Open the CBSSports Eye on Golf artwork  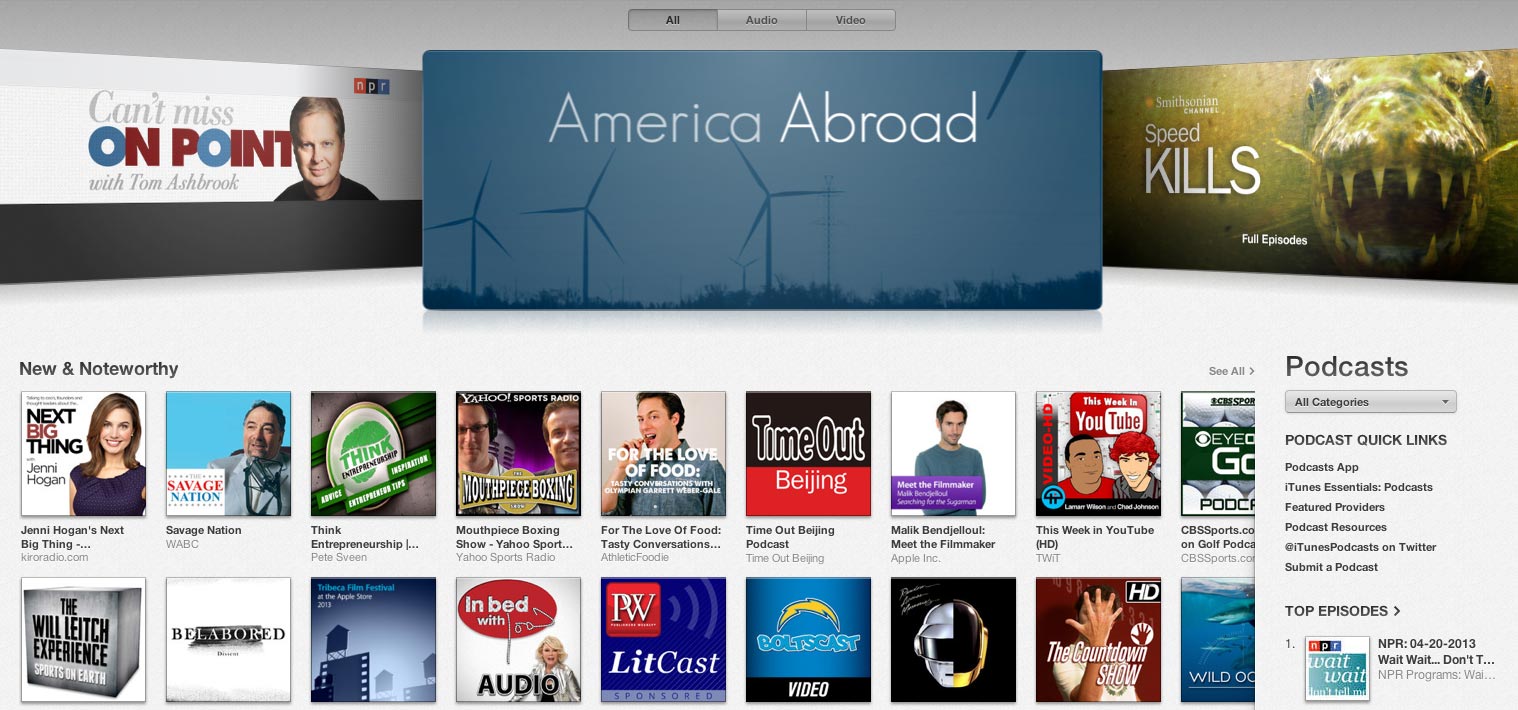pos(1218,454)
